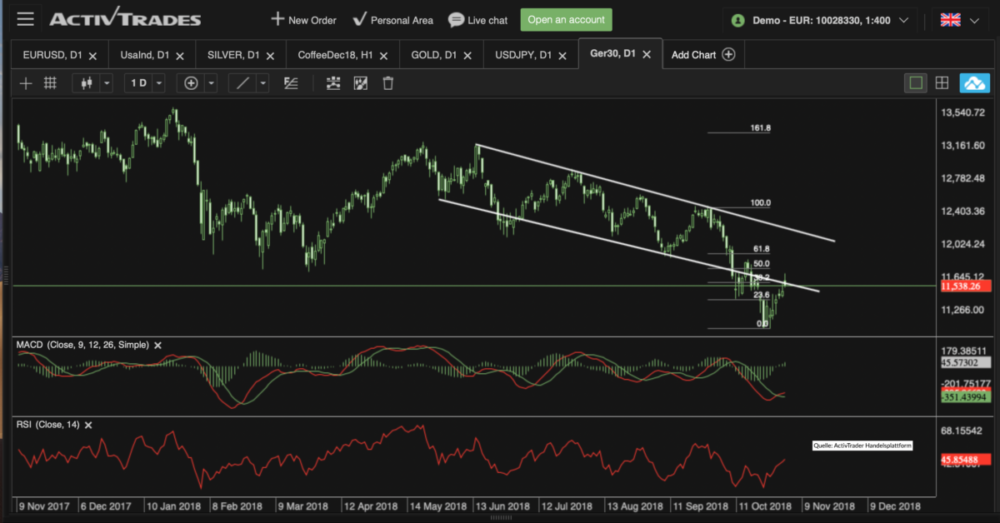Close the SILVER, D1 tab
The height and width of the screenshot is (523, 1000).
(270, 56)
